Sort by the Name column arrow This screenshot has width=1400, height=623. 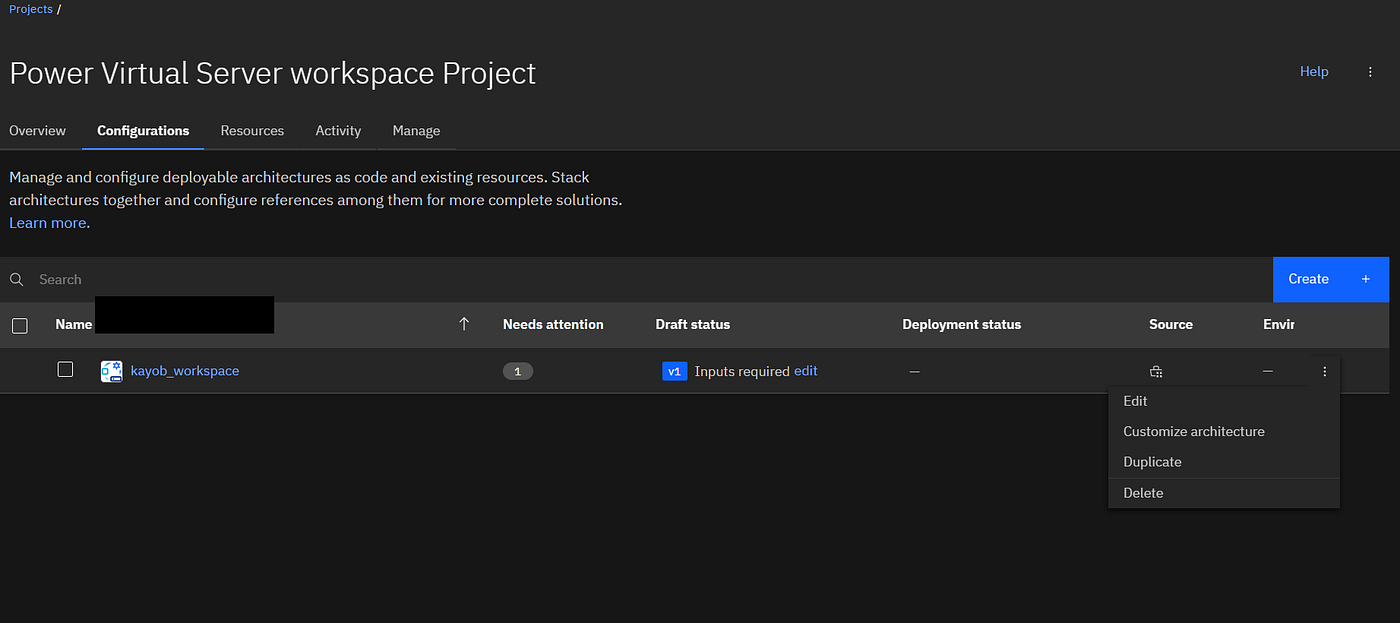click(464, 324)
